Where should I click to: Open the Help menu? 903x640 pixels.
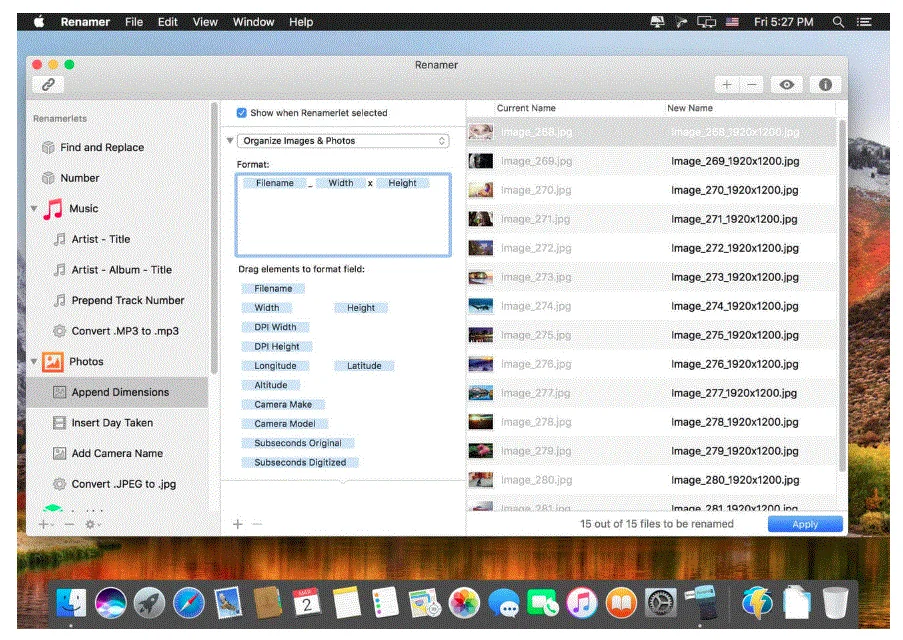click(301, 22)
